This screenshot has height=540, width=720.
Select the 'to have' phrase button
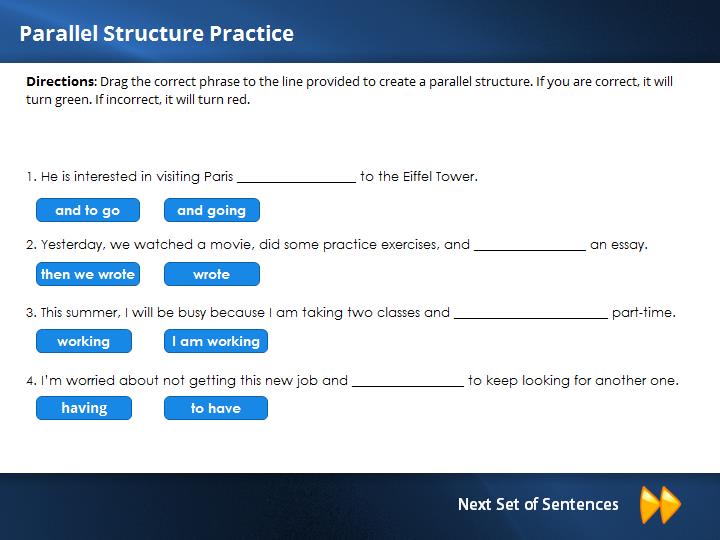pos(216,408)
